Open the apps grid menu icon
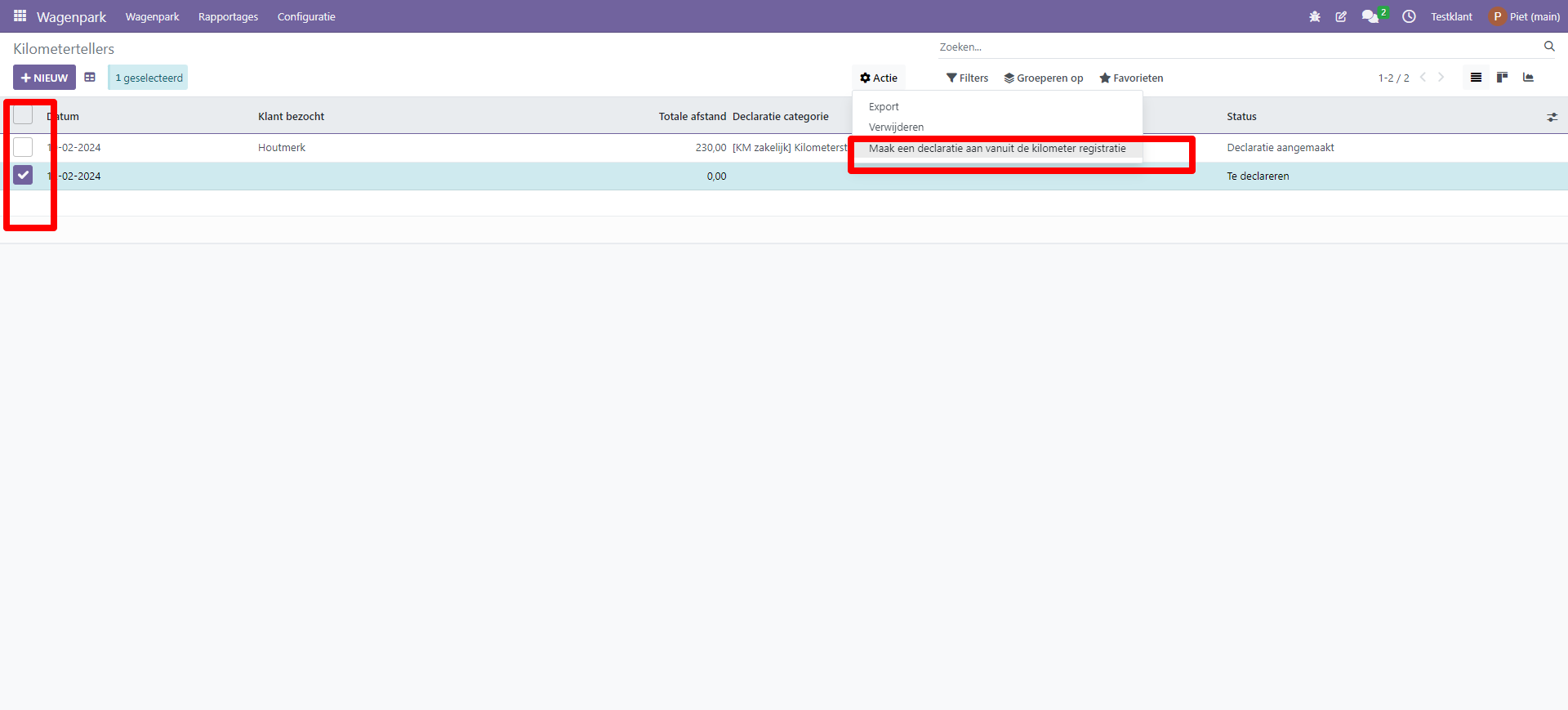 pos(20,16)
